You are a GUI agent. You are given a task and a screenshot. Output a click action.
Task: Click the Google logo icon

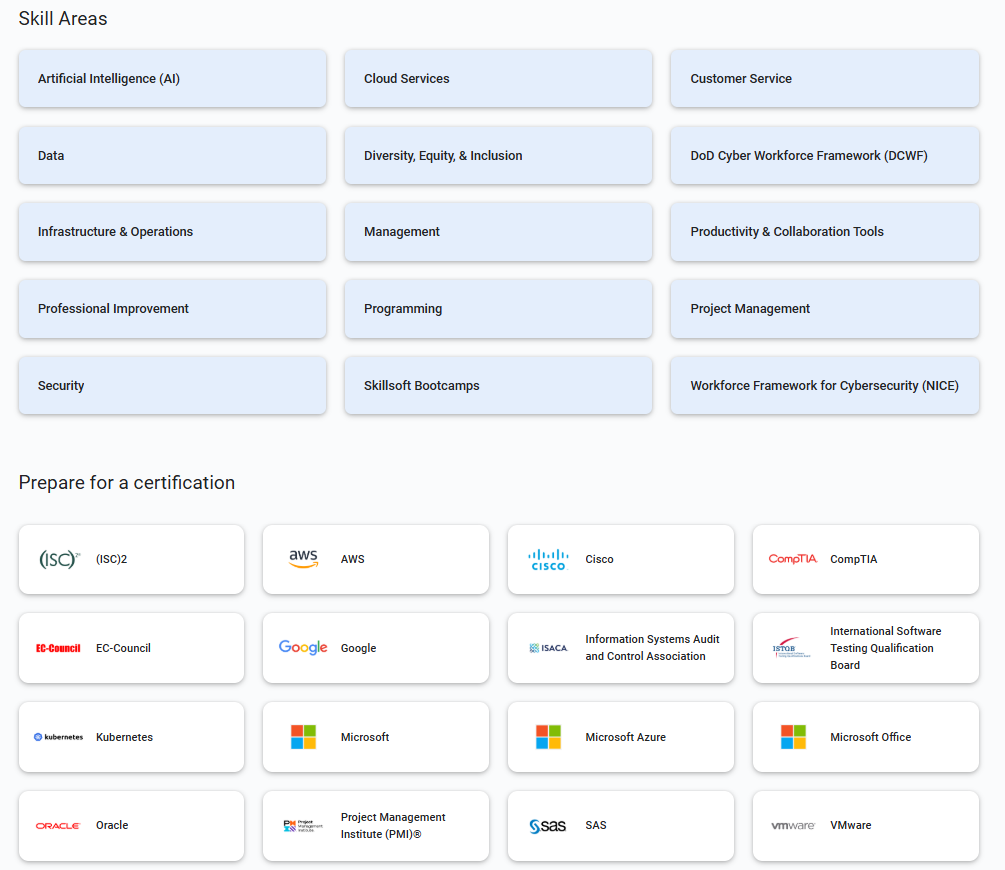click(303, 648)
